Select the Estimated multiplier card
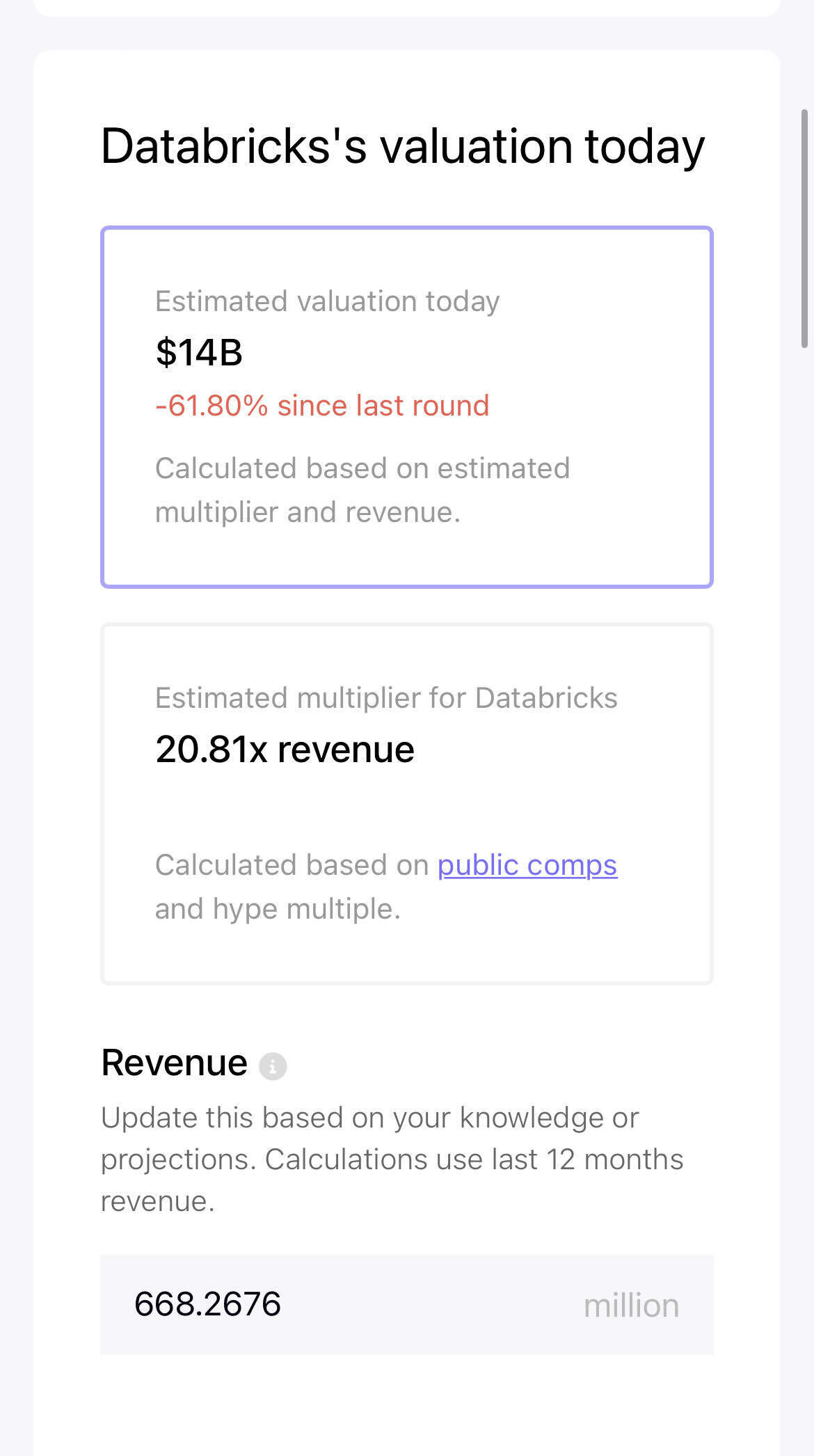This screenshot has width=814, height=1456. [x=407, y=800]
